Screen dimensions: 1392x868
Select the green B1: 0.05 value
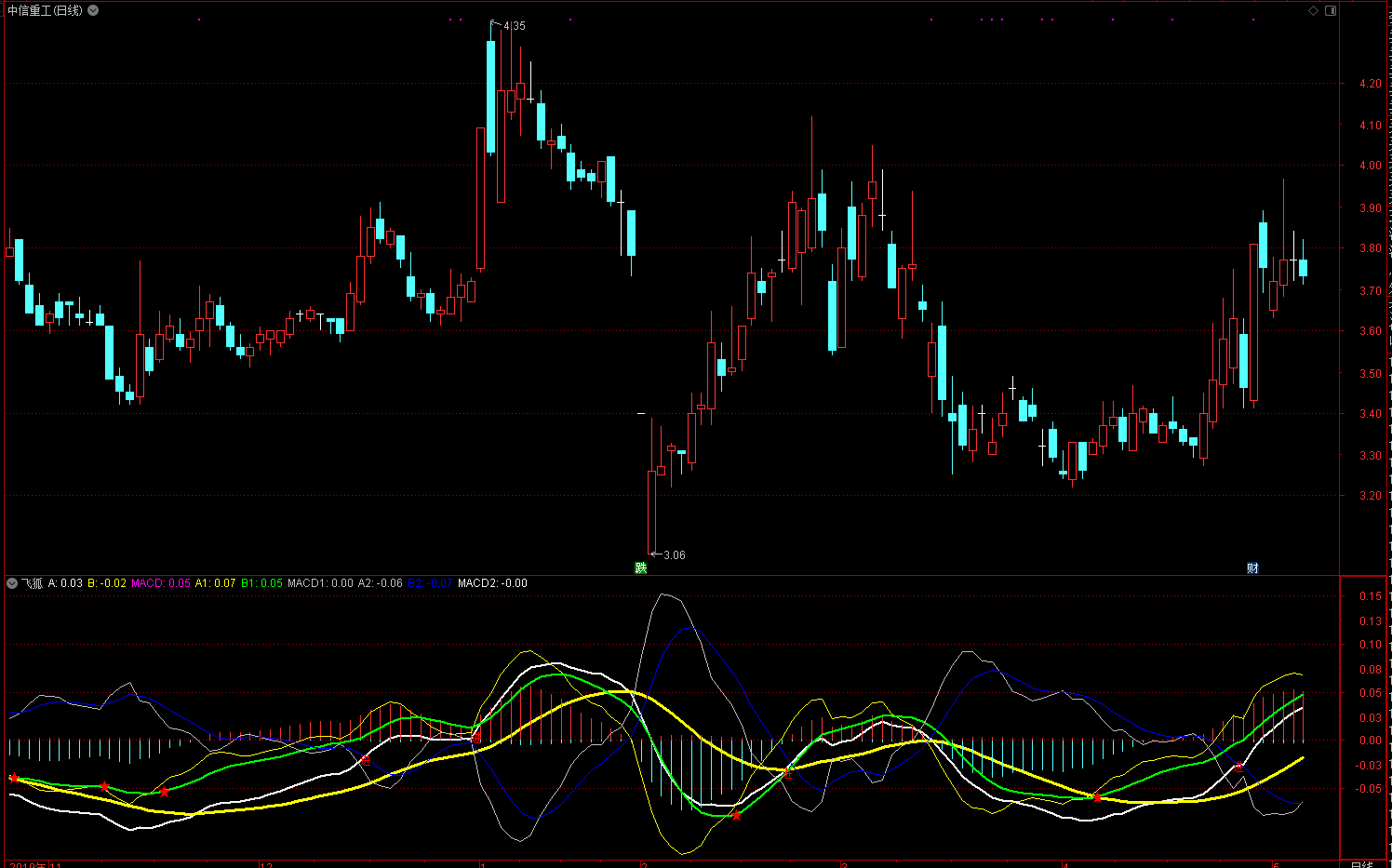point(261,583)
